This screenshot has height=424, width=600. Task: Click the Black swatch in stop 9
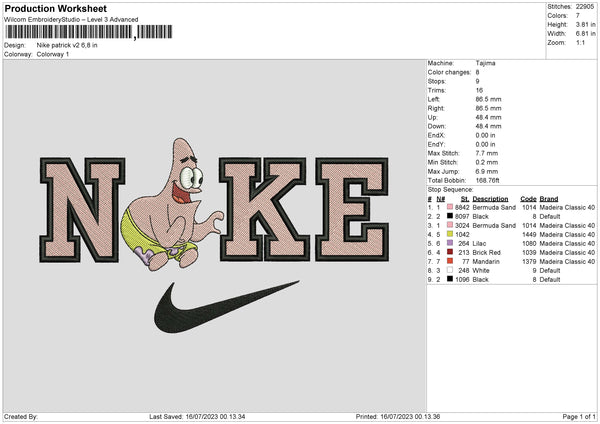450,279
